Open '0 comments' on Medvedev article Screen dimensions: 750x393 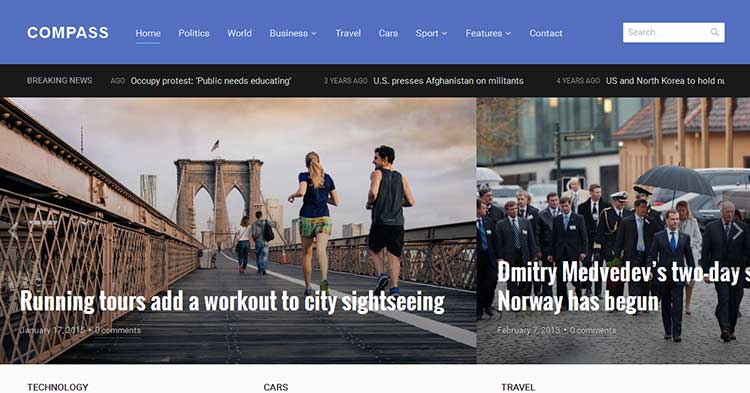click(593, 330)
